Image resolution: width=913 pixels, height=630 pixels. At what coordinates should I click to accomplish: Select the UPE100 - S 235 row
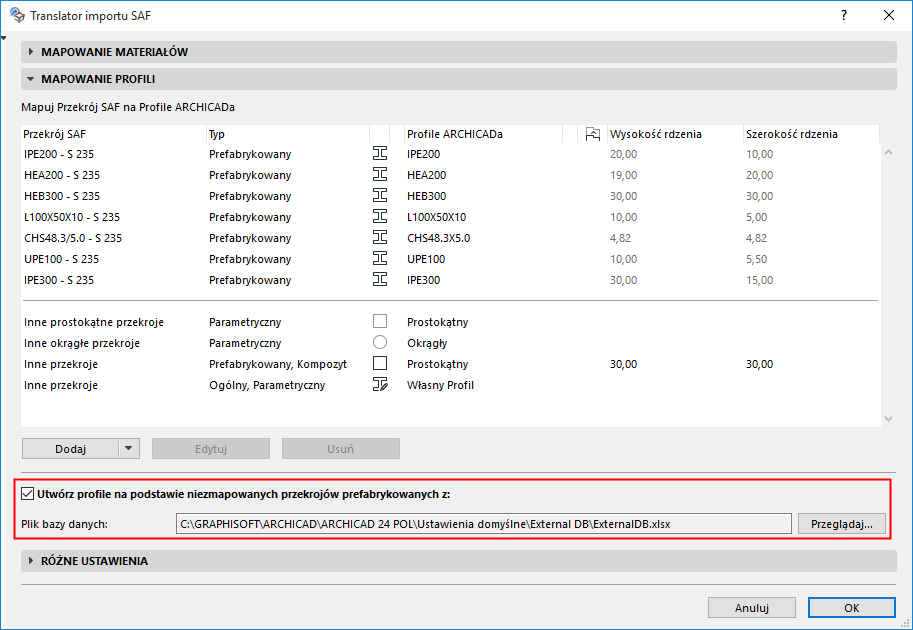450,259
